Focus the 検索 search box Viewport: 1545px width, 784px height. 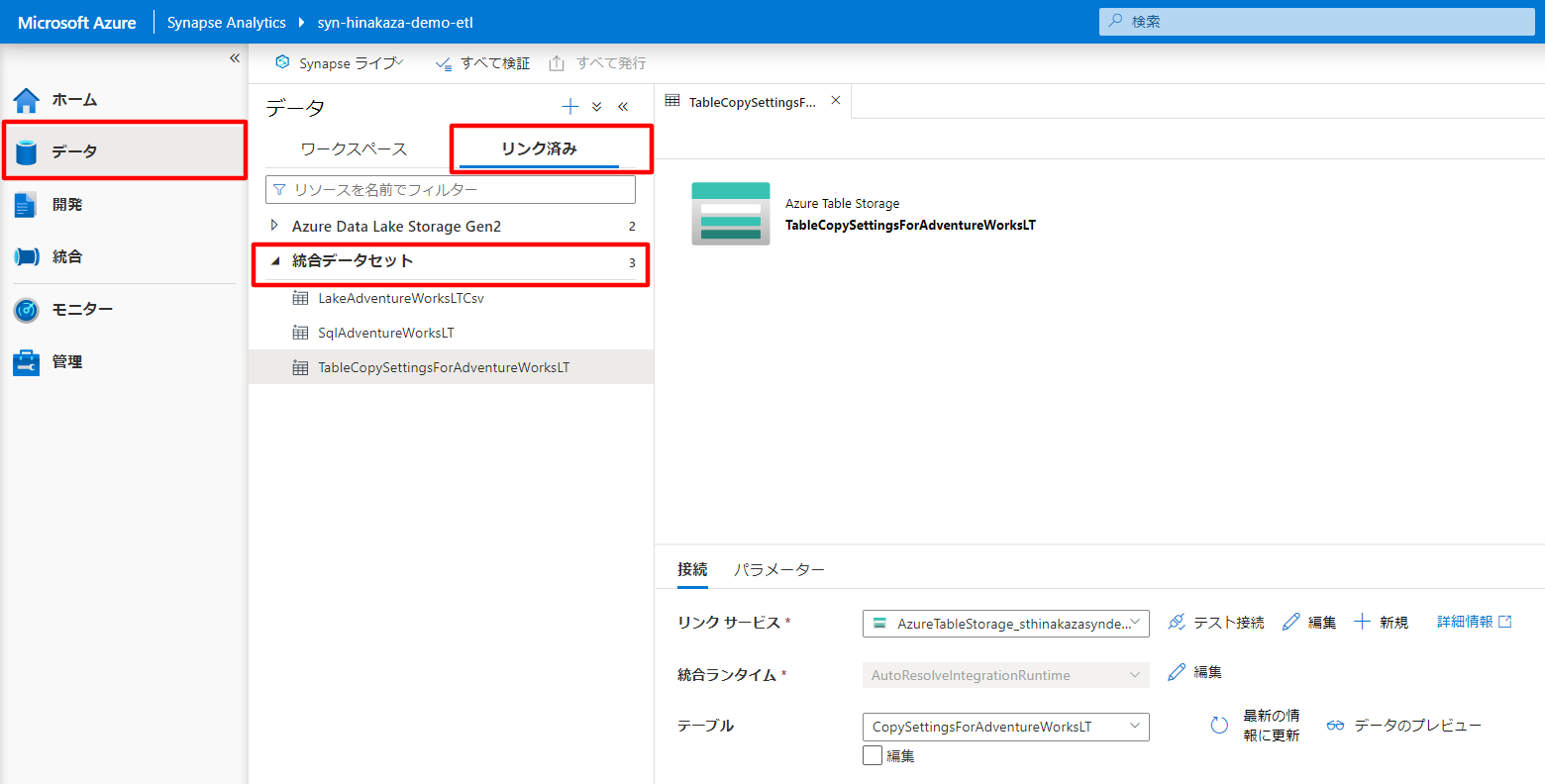click(1317, 21)
